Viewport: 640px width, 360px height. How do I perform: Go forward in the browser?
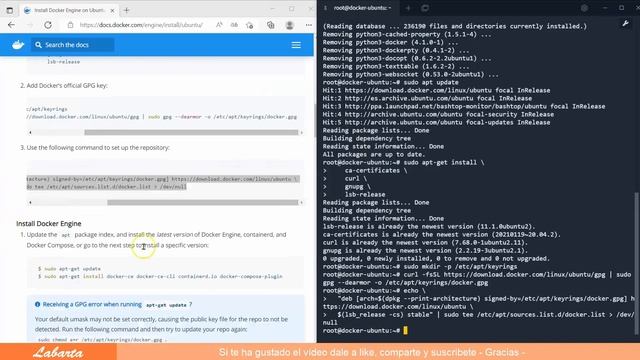point(30,25)
